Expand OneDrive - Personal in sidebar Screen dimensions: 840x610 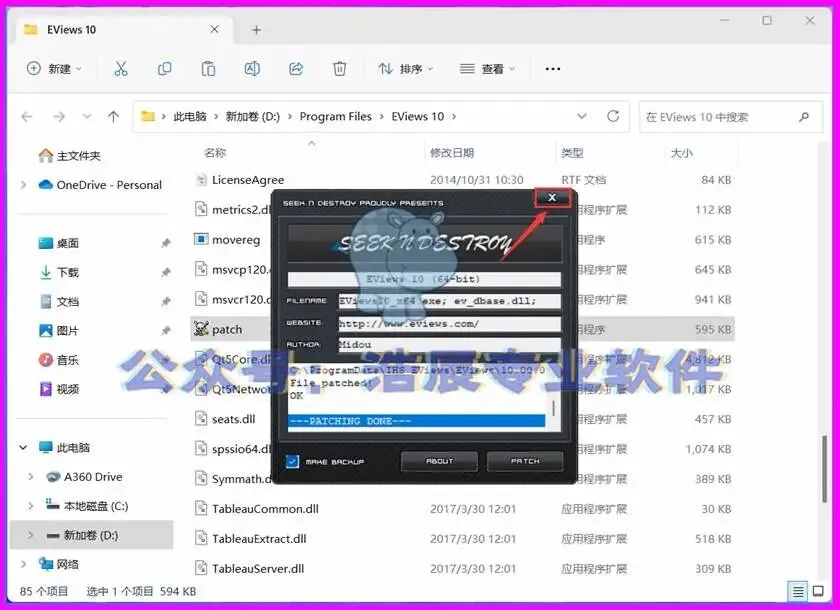[x=23, y=185]
